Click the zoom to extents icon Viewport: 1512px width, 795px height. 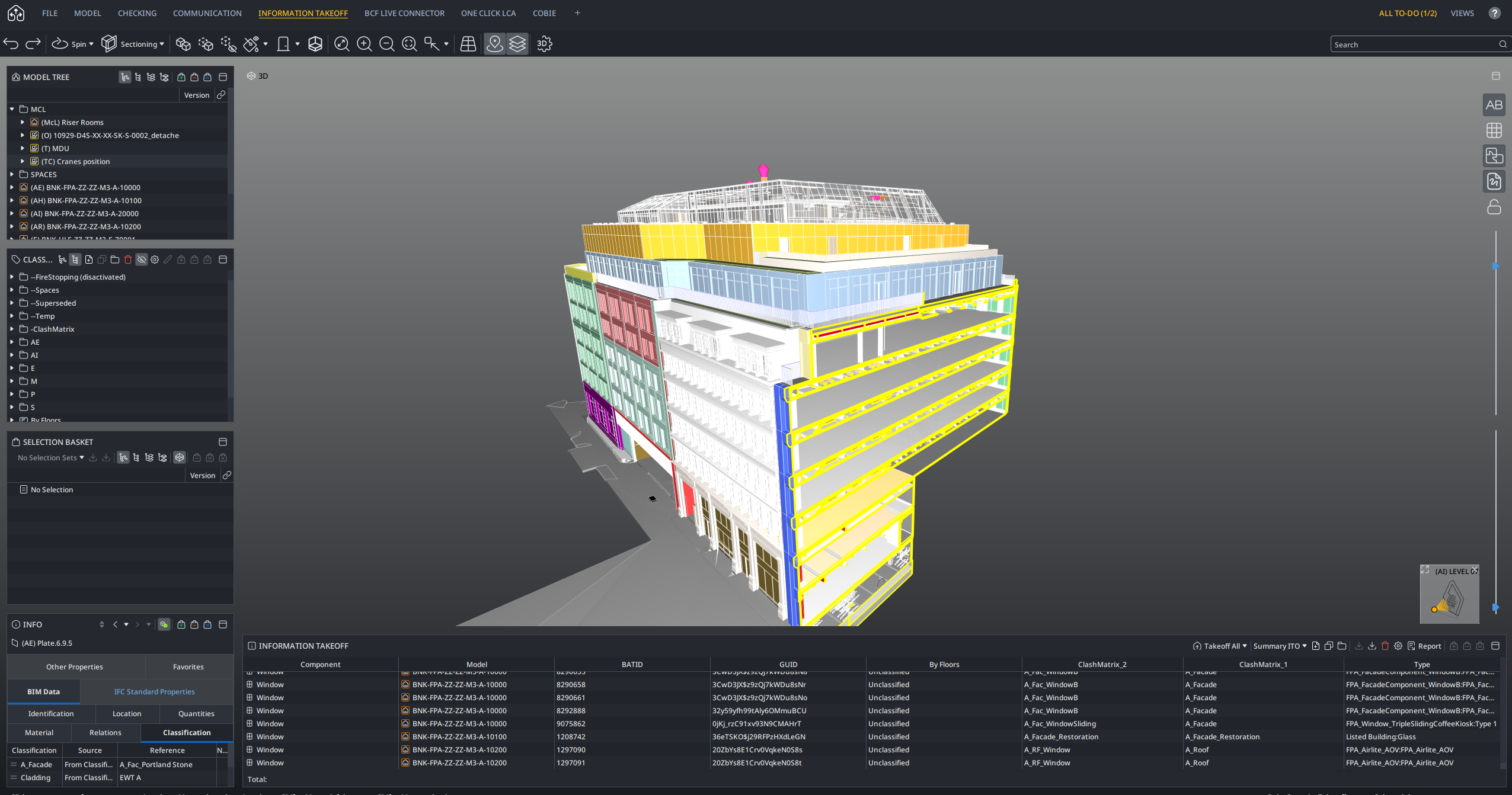click(341, 44)
